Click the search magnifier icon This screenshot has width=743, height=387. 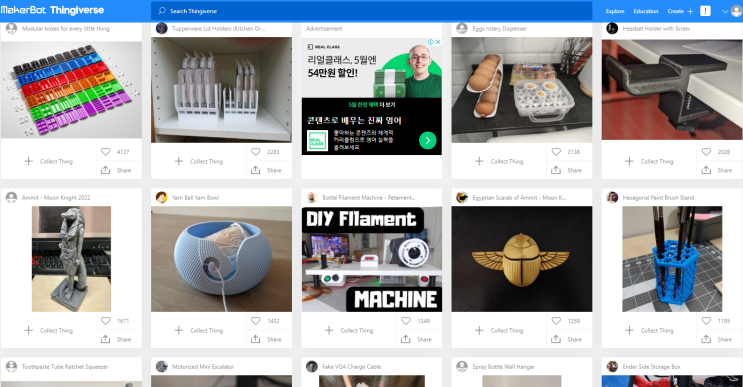point(162,10)
